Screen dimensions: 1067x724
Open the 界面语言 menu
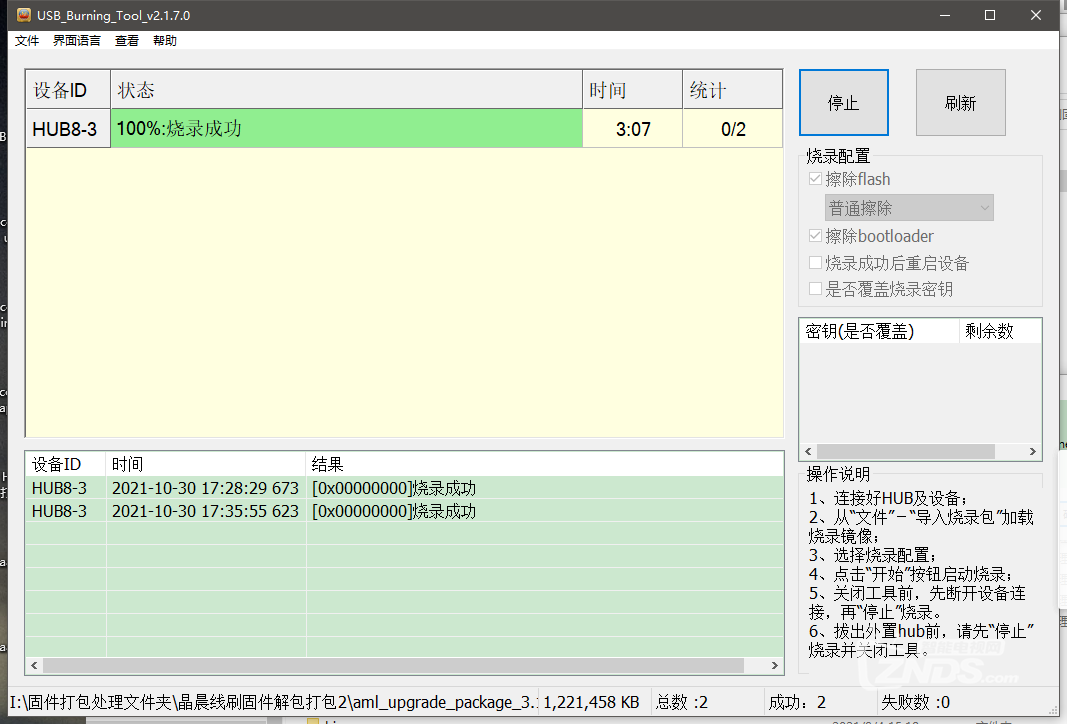click(77, 41)
